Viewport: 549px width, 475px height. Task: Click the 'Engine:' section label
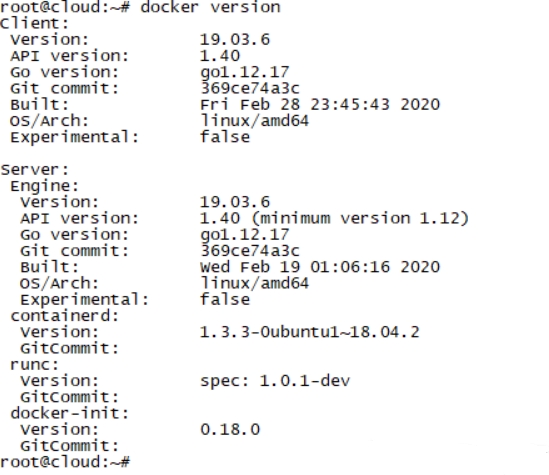[45, 186]
